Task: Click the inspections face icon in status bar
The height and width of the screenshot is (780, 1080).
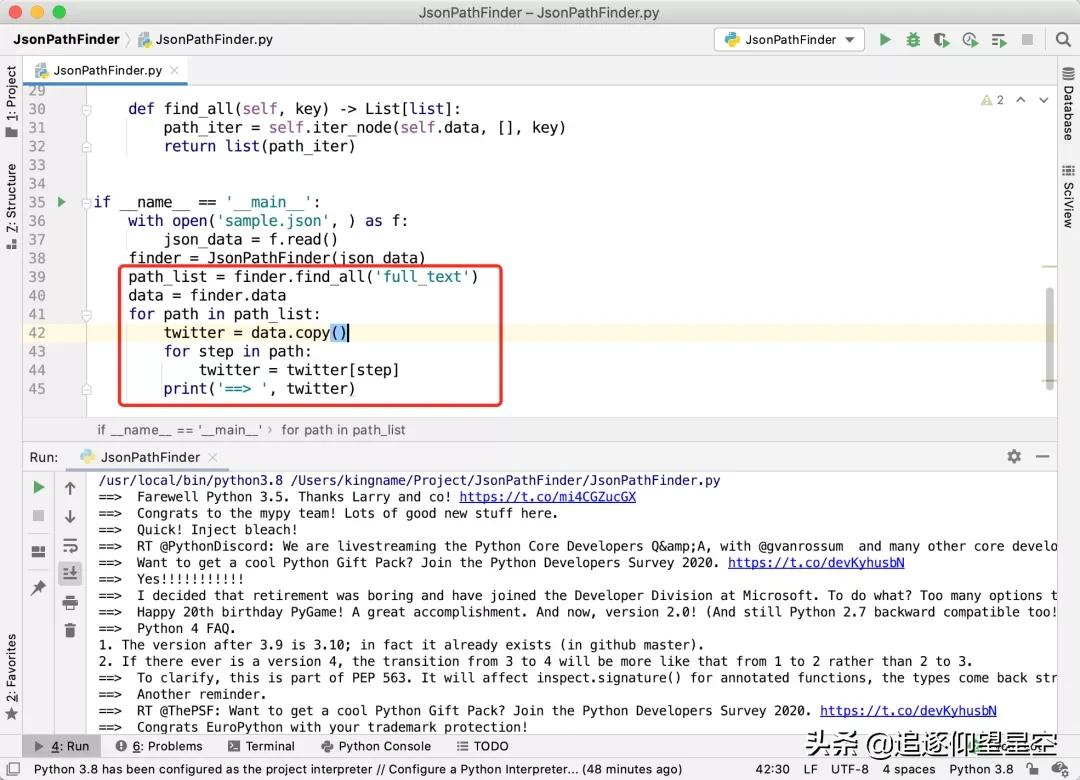Action: click(1059, 769)
